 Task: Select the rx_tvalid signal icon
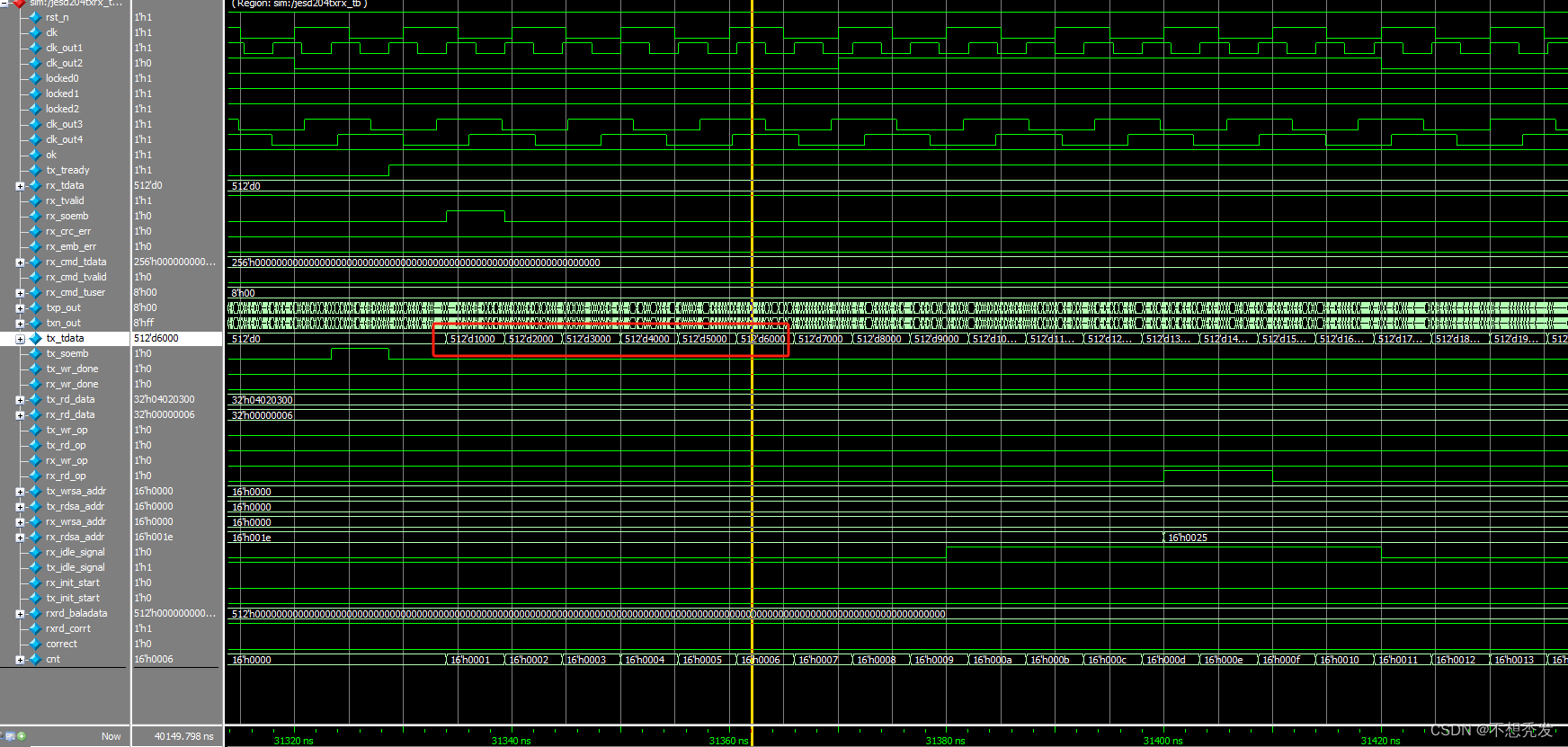click(35, 200)
